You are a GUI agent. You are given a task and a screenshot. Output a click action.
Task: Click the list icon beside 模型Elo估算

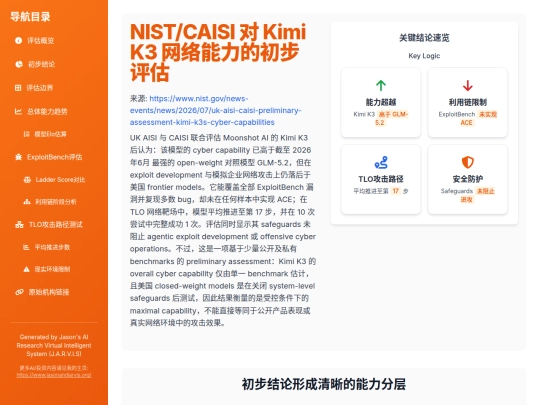pos(27,134)
